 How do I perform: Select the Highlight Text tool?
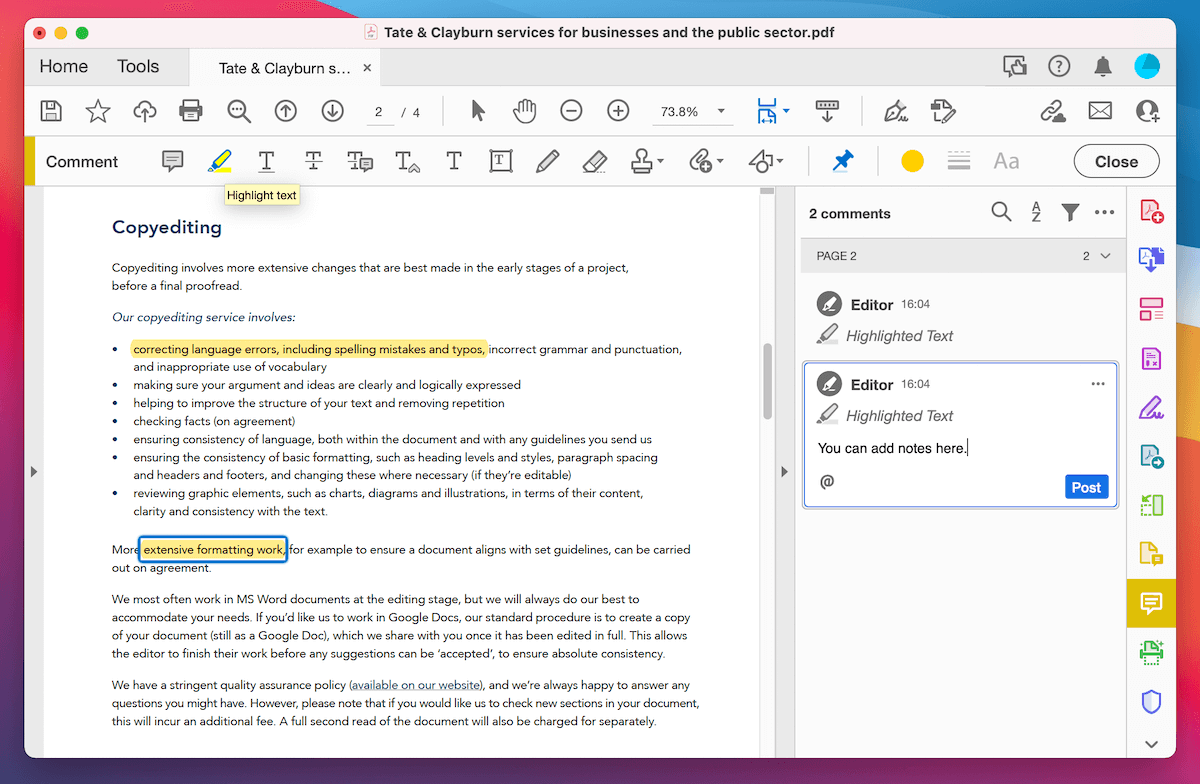pos(220,161)
